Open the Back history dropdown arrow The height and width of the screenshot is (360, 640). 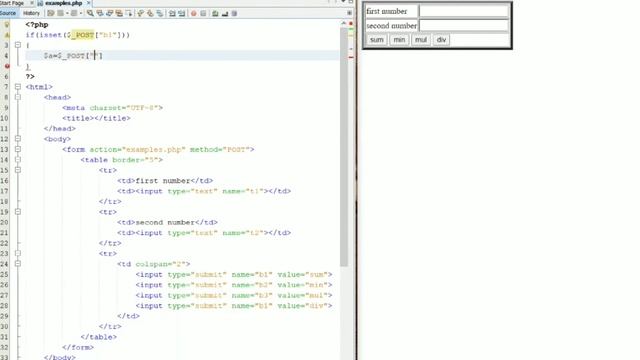tap(67, 13)
